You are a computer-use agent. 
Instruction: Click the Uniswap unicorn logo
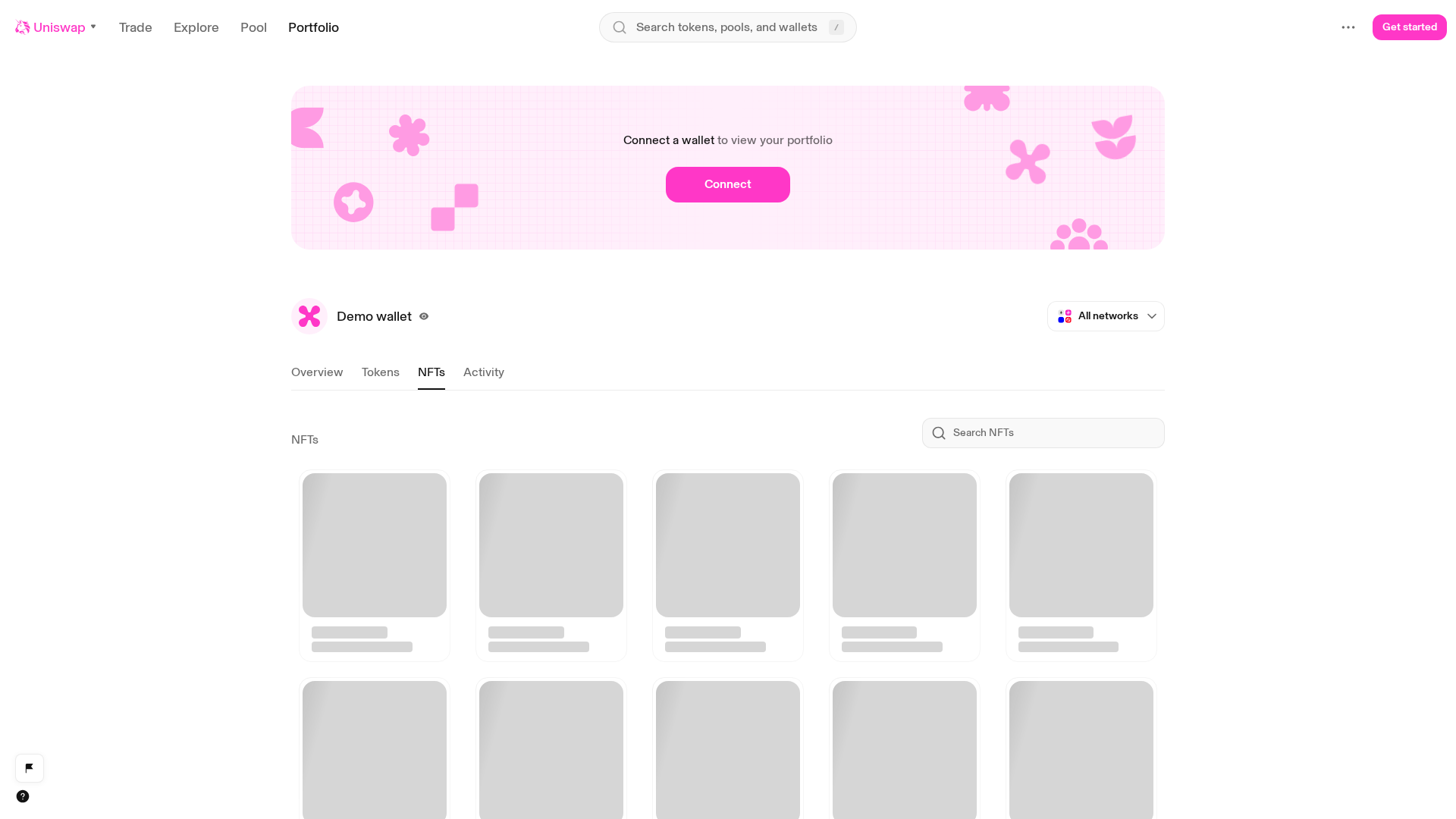(23, 27)
